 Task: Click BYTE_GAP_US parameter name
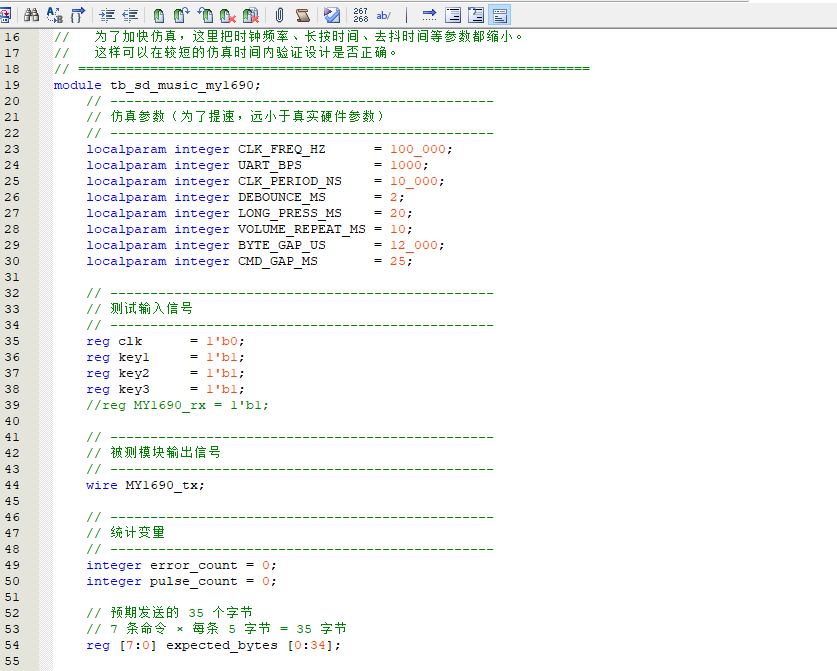(x=281, y=245)
